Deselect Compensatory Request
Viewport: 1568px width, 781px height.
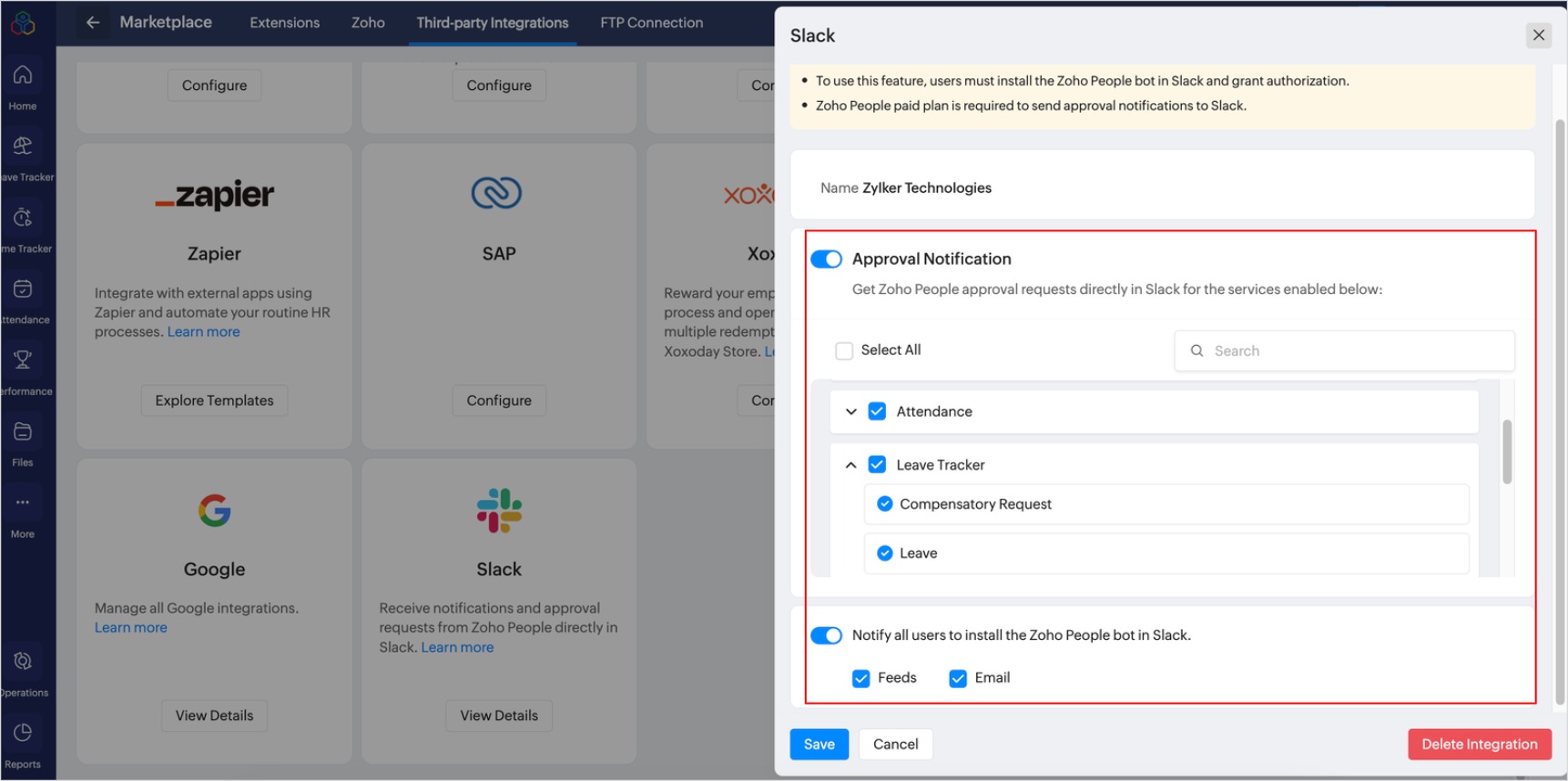(x=884, y=504)
